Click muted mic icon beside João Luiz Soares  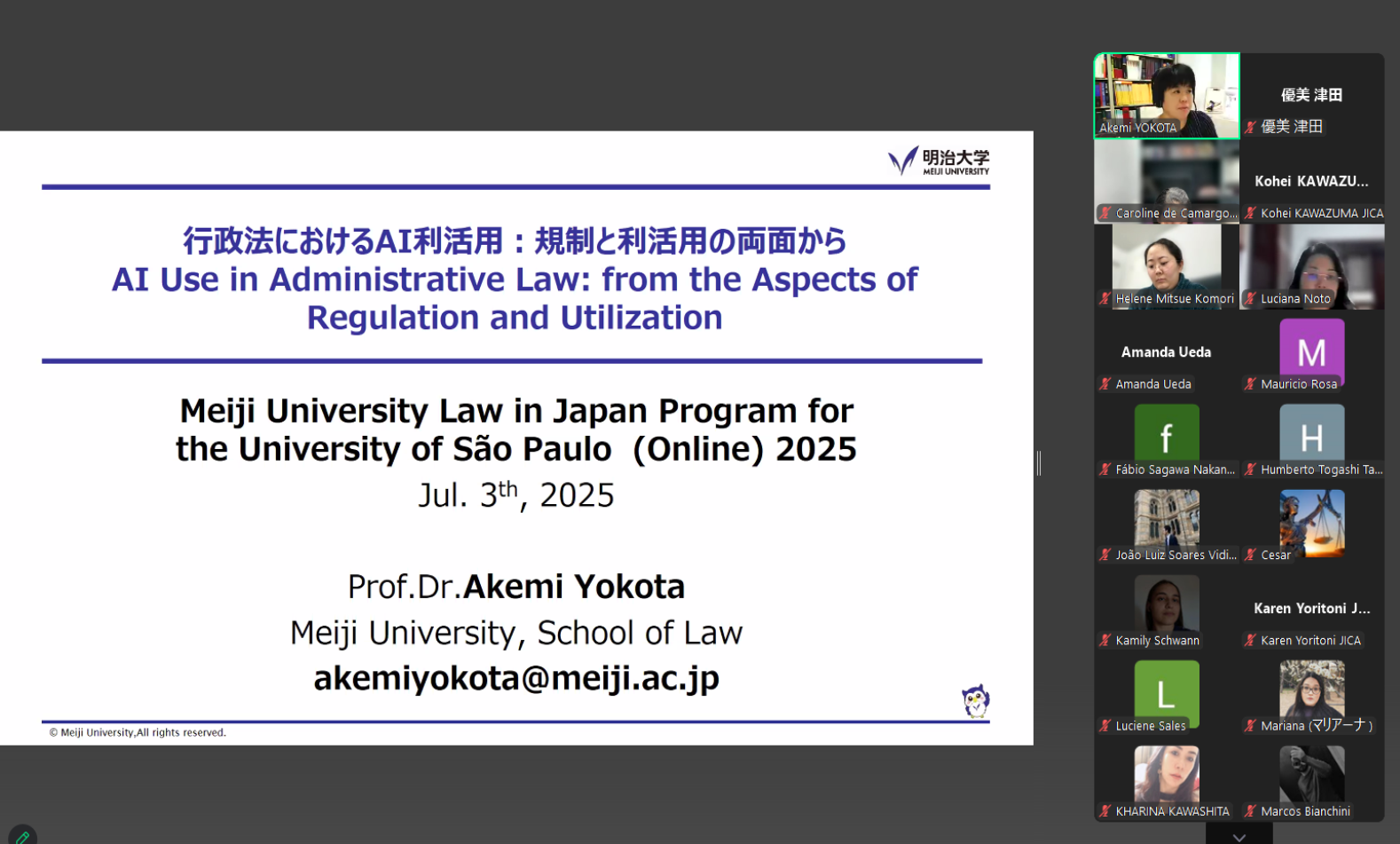click(x=1105, y=555)
